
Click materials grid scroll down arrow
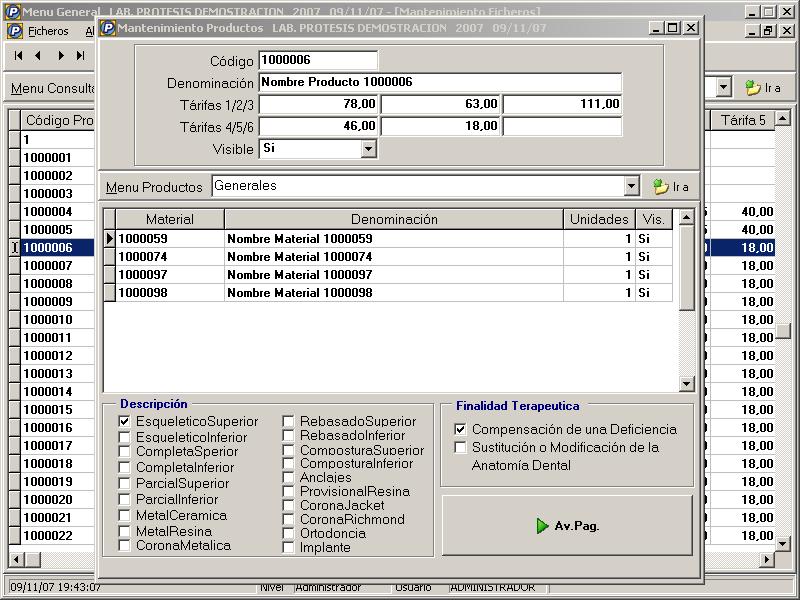pos(687,383)
